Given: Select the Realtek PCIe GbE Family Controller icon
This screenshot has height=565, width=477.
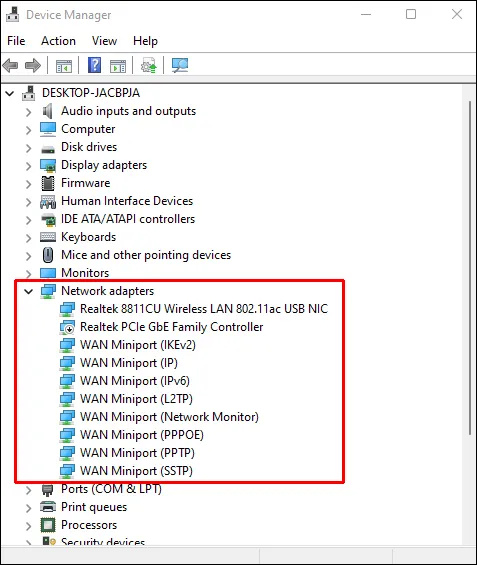Looking at the screenshot, I should click(67, 327).
